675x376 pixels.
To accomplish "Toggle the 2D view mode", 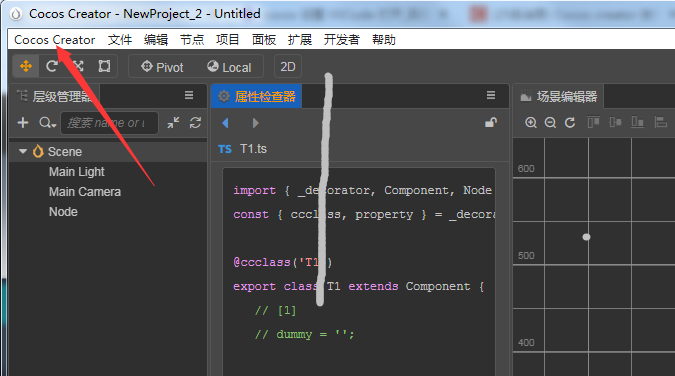I will pos(288,67).
